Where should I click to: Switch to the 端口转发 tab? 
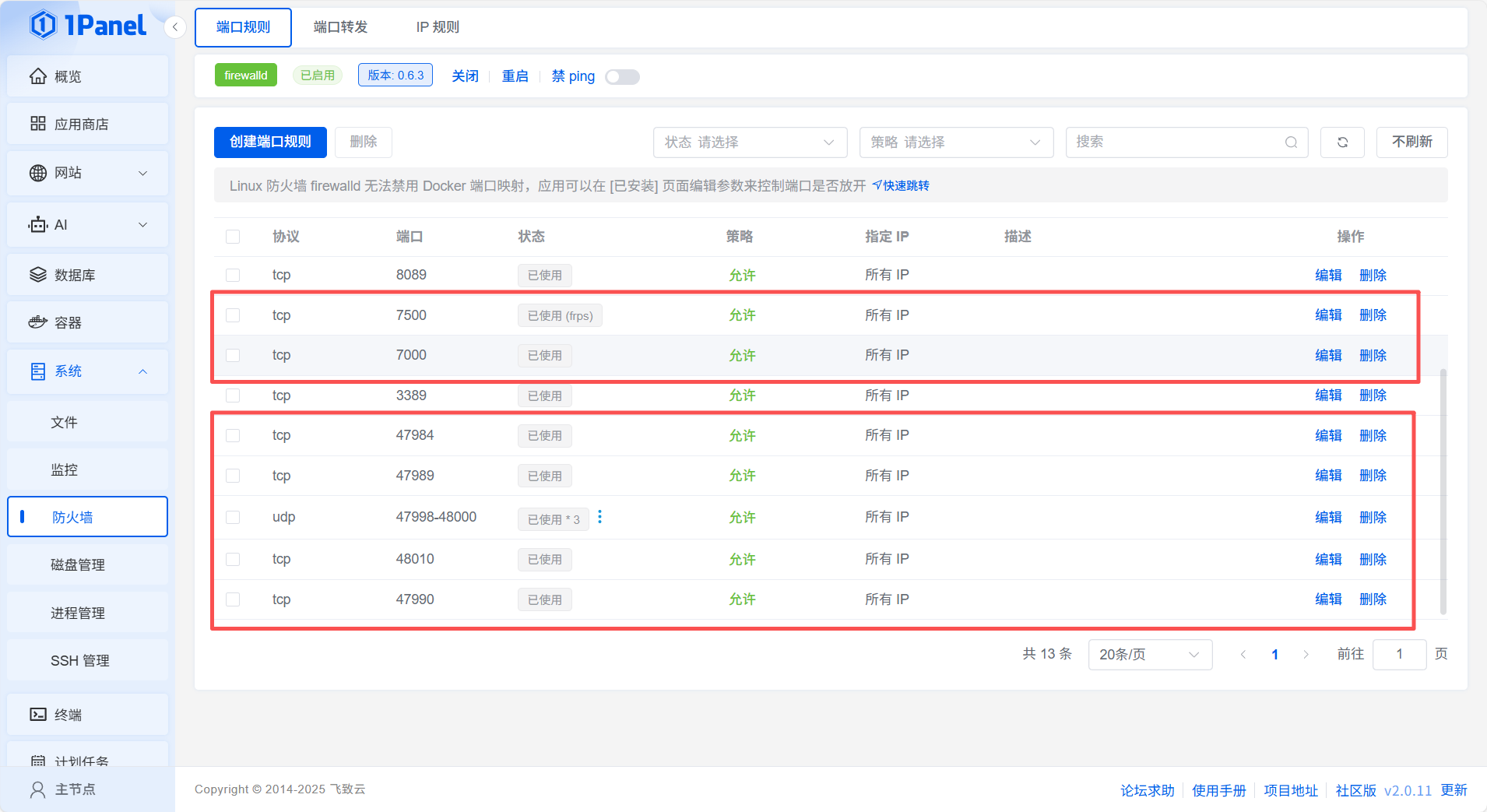[x=340, y=27]
